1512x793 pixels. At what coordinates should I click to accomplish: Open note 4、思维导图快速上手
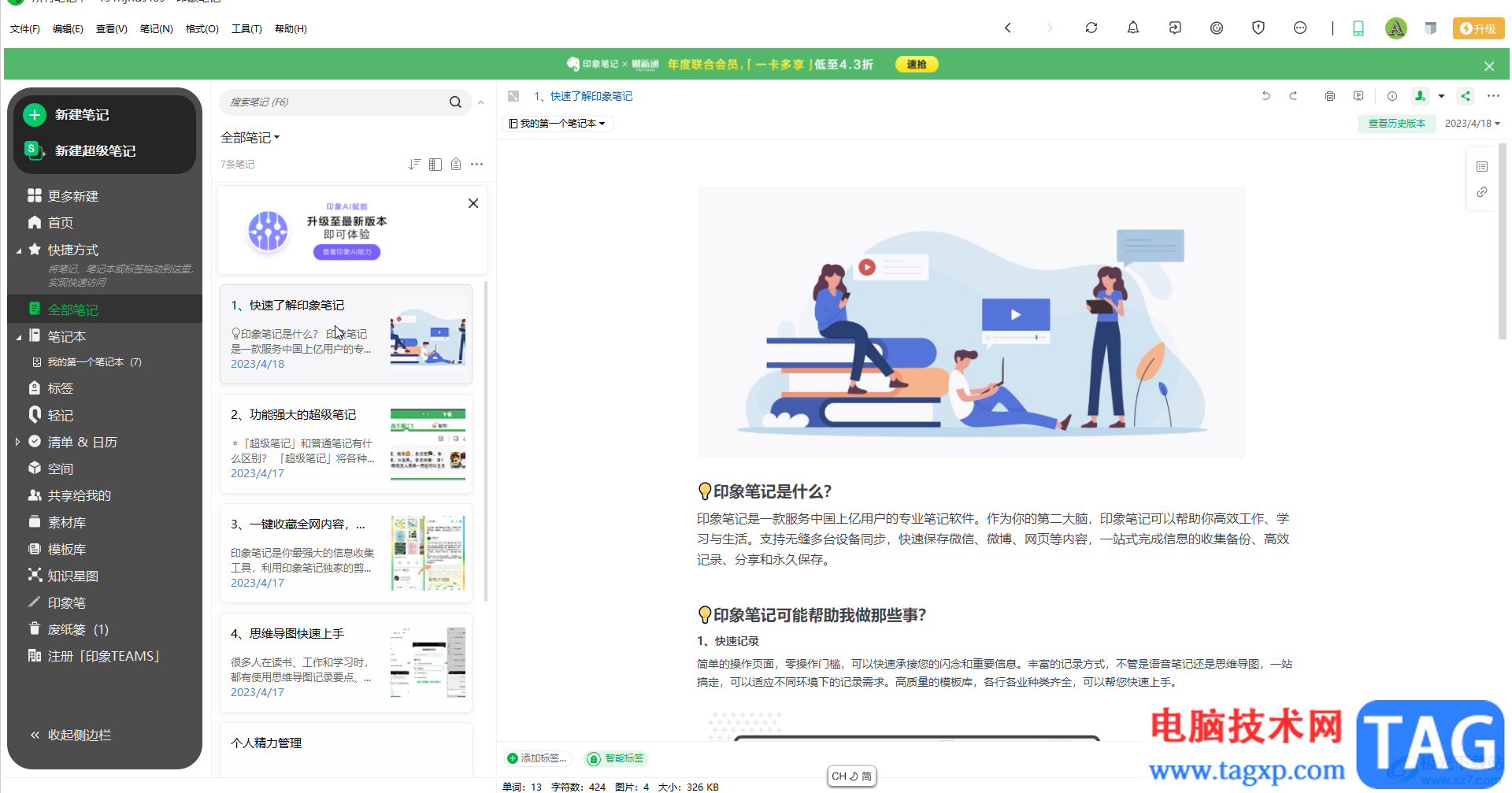(346, 663)
